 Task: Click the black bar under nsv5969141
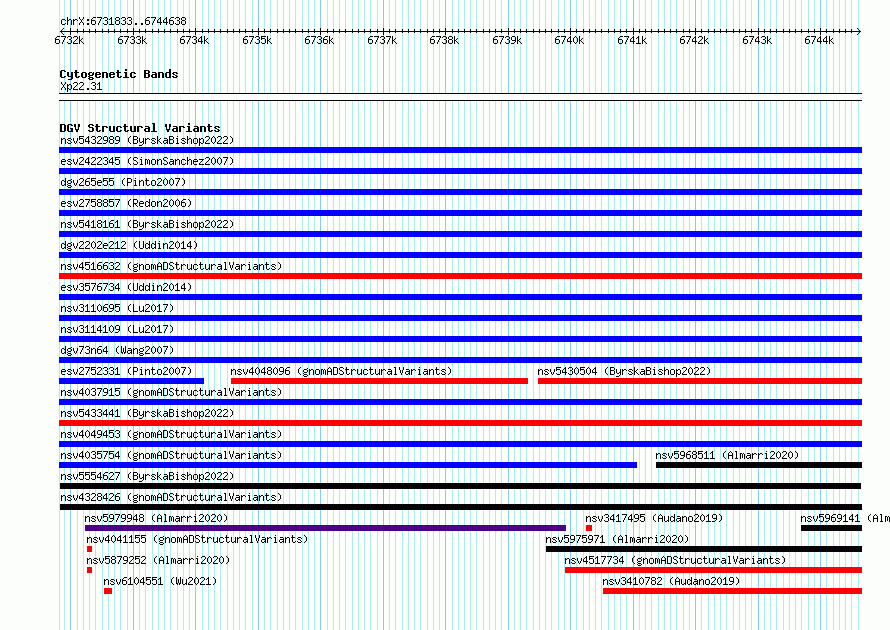(832, 528)
